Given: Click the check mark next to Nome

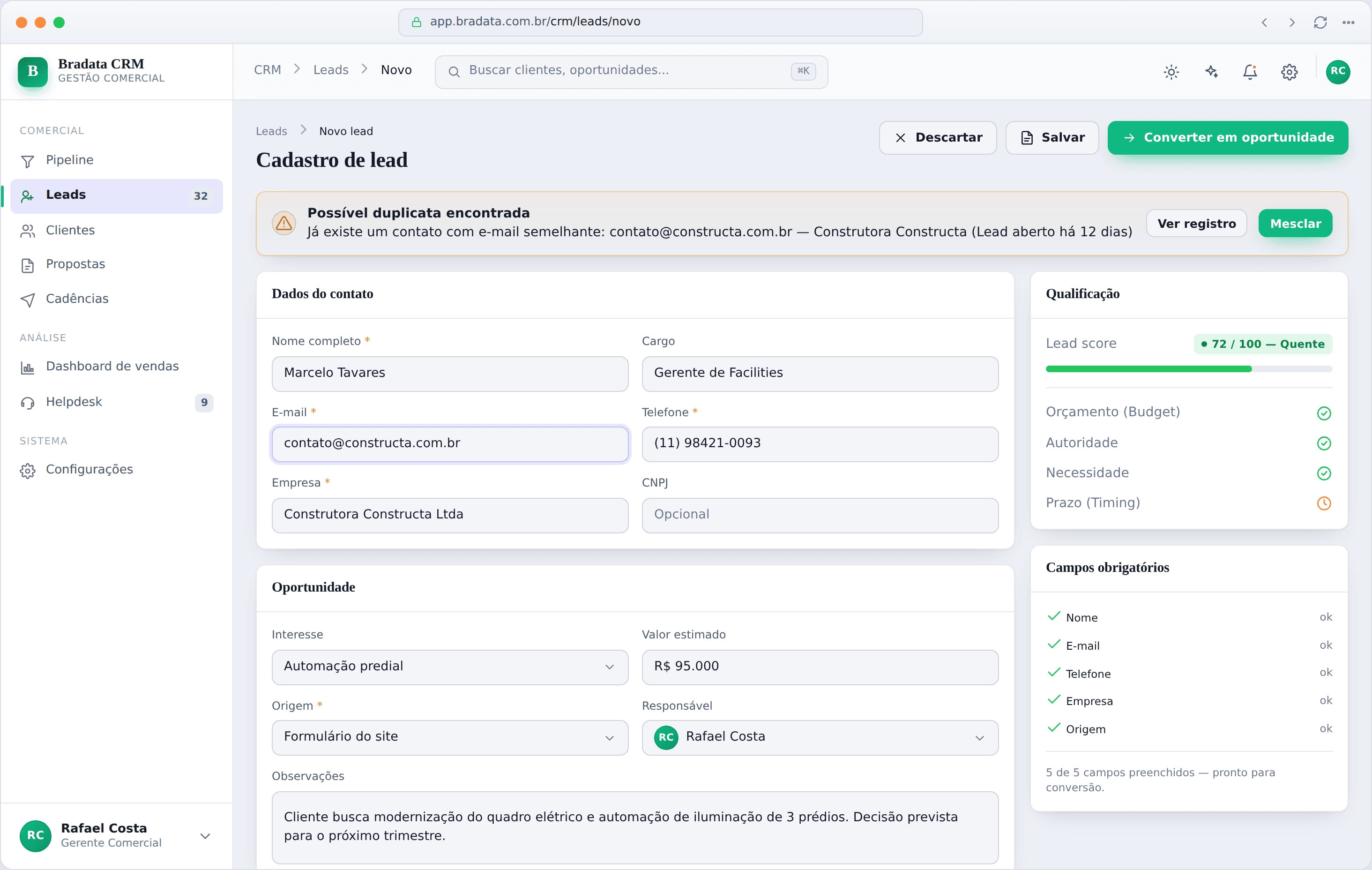Looking at the screenshot, I should click(x=1053, y=616).
